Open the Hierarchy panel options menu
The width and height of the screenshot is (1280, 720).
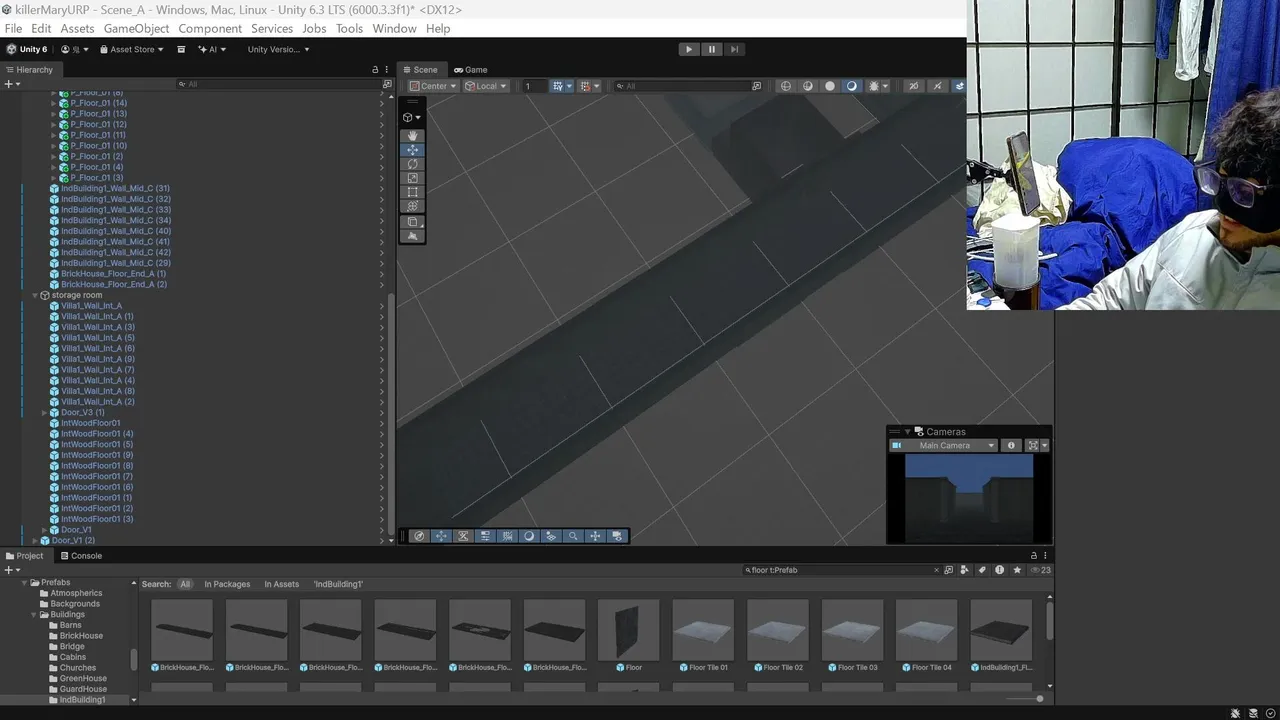click(x=387, y=70)
